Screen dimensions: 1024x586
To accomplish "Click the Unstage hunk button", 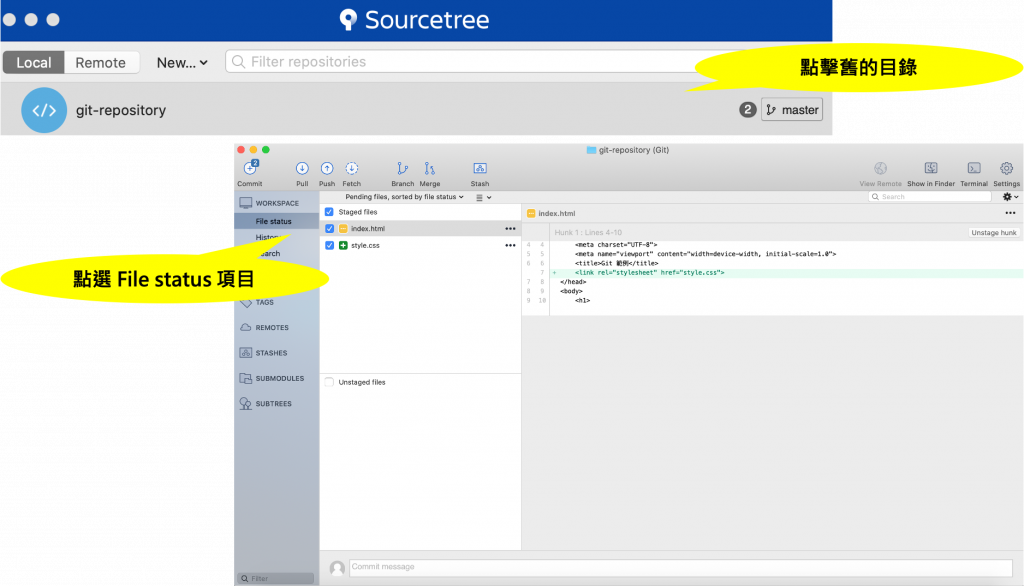I will pos(993,233).
